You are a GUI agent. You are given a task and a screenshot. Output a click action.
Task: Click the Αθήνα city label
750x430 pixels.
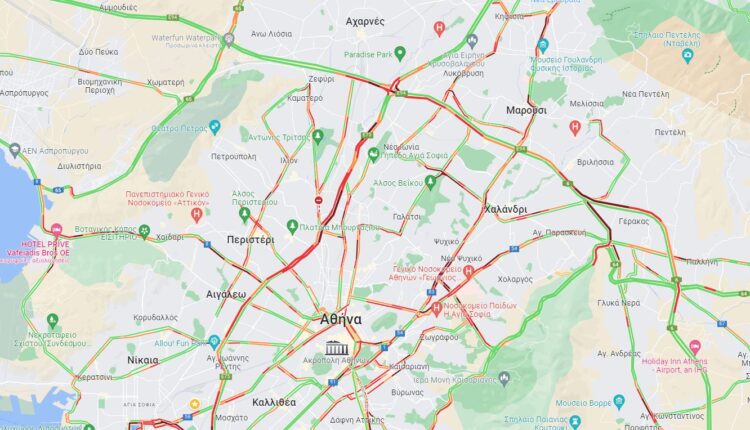341,319
